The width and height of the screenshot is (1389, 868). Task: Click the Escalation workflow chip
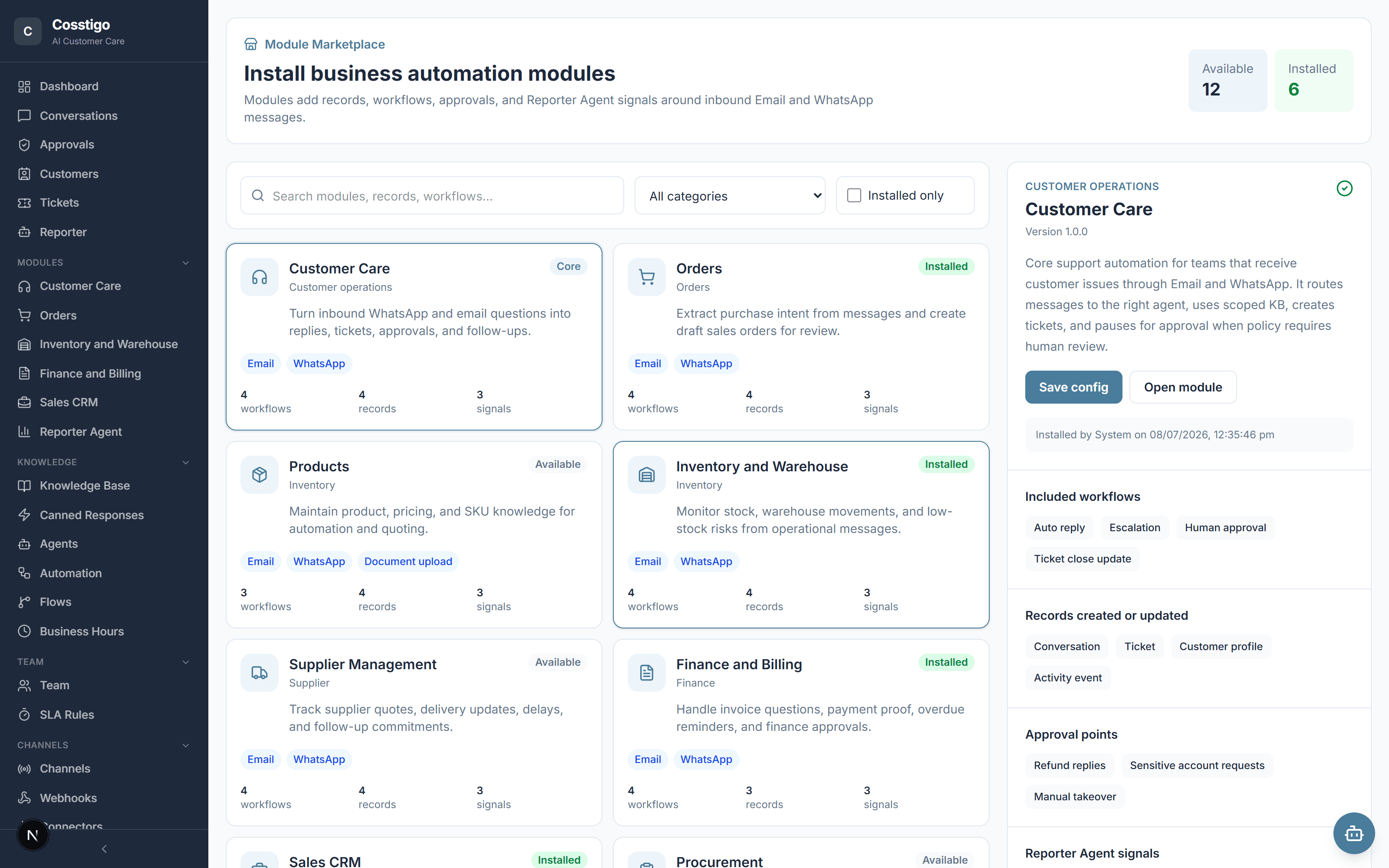point(1134,528)
